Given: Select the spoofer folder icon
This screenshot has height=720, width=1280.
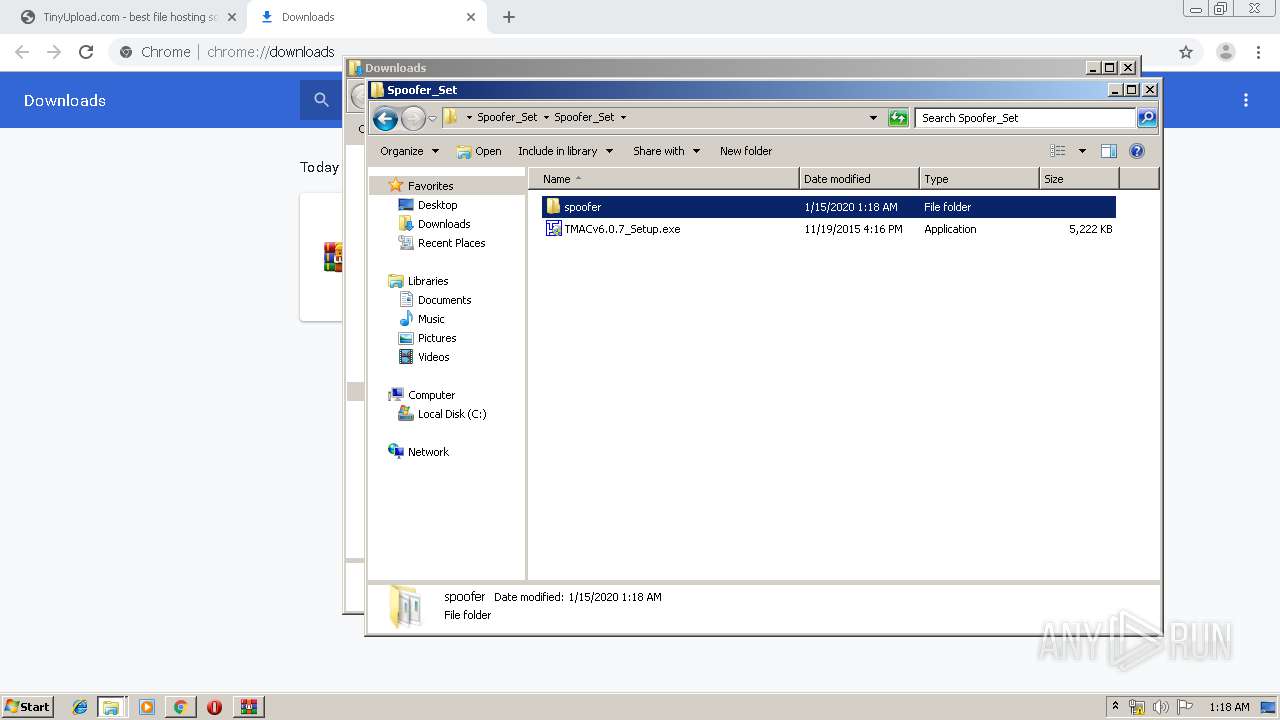Looking at the screenshot, I should (x=553, y=206).
